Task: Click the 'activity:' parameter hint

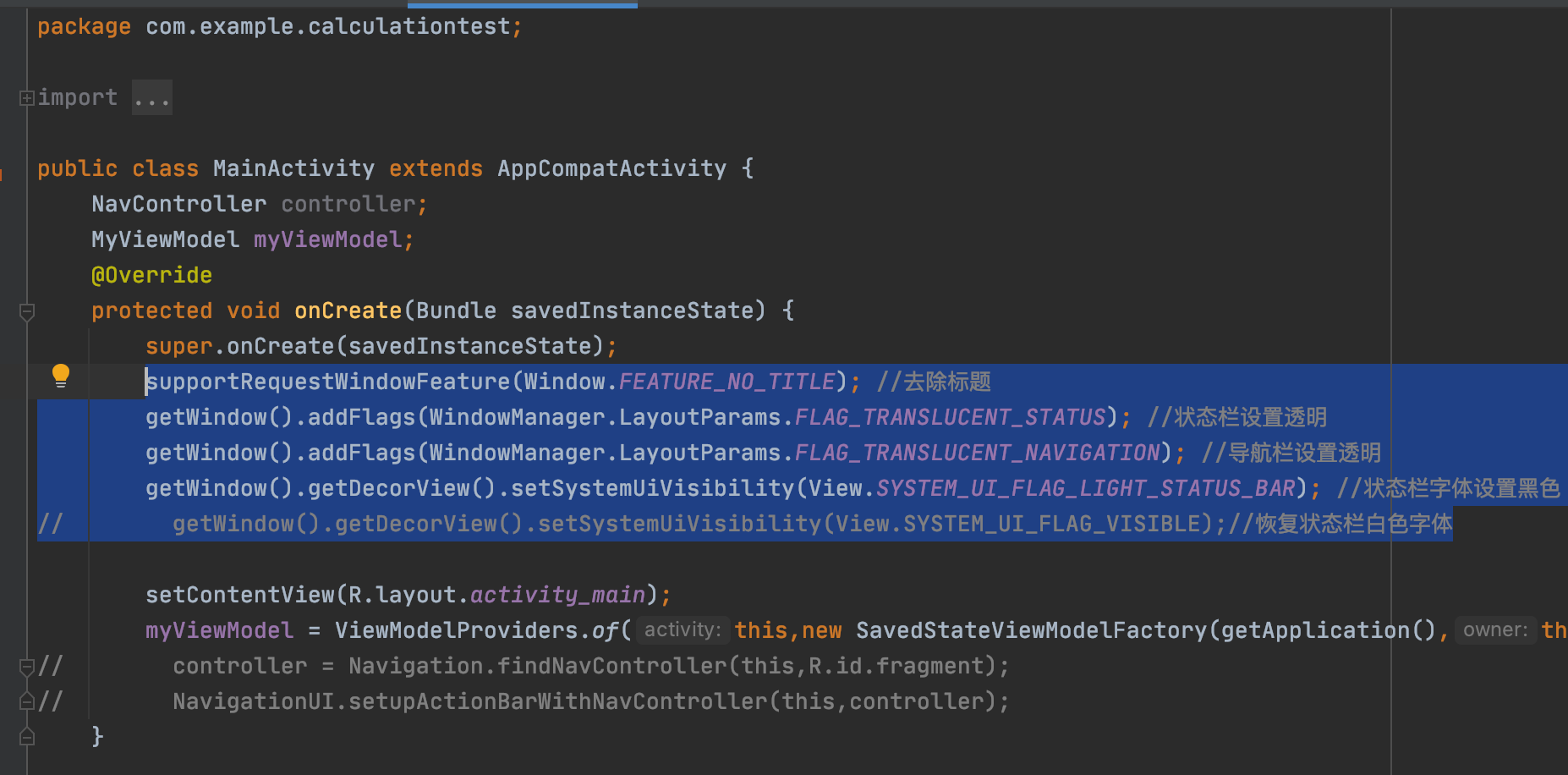Action: point(683,630)
